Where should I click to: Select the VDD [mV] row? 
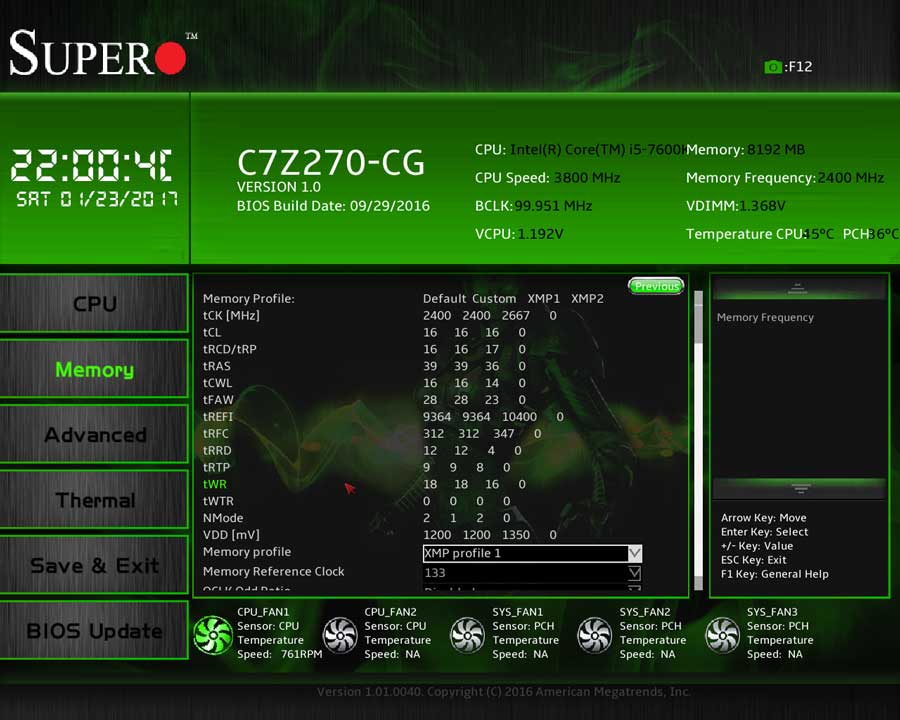(x=380, y=535)
